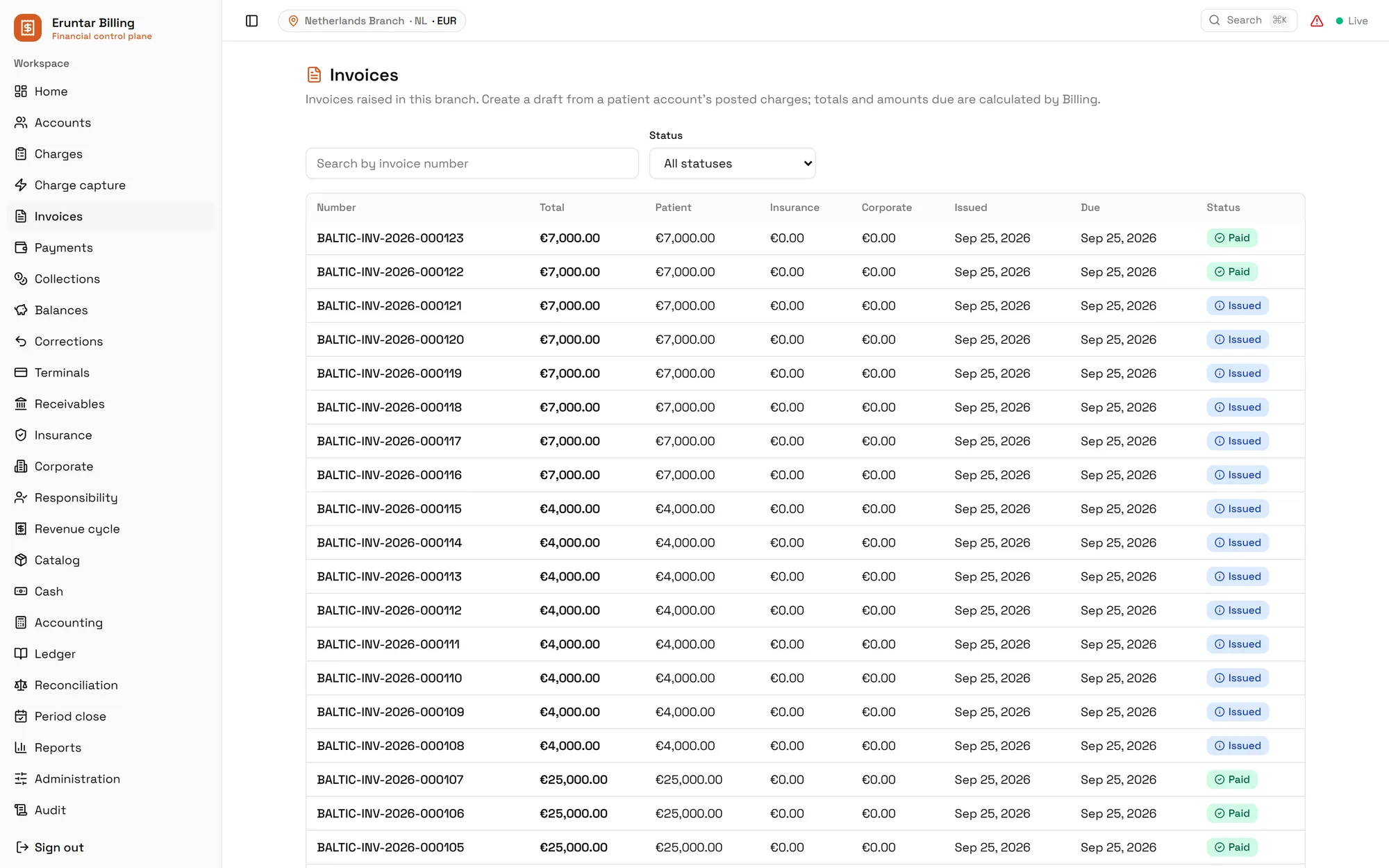Open Administration settings page
Screen dimensions: 1389x868
point(111,779)
